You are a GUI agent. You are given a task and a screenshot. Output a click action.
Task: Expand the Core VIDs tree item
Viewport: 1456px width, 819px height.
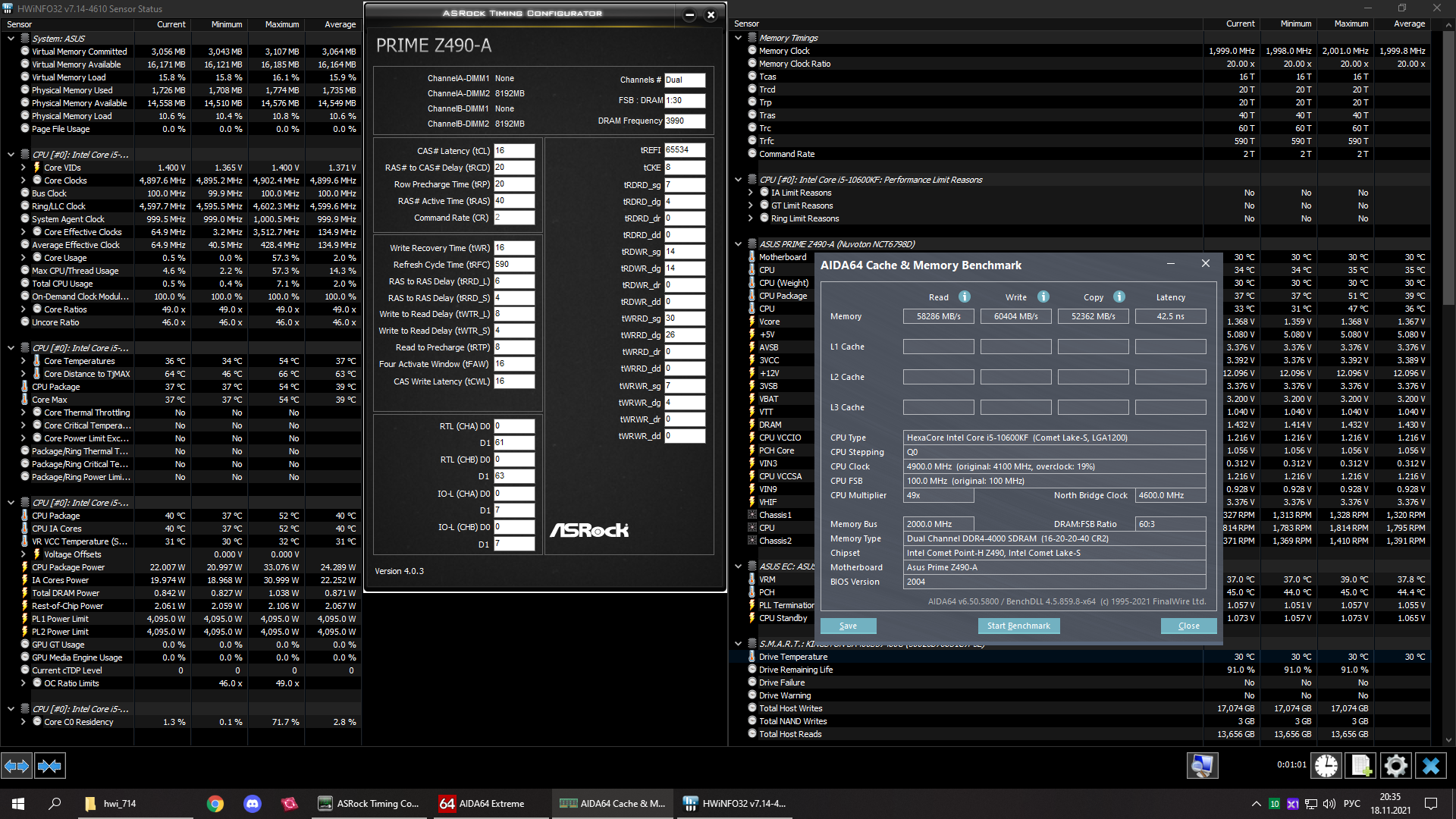click(x=24, y=168)
